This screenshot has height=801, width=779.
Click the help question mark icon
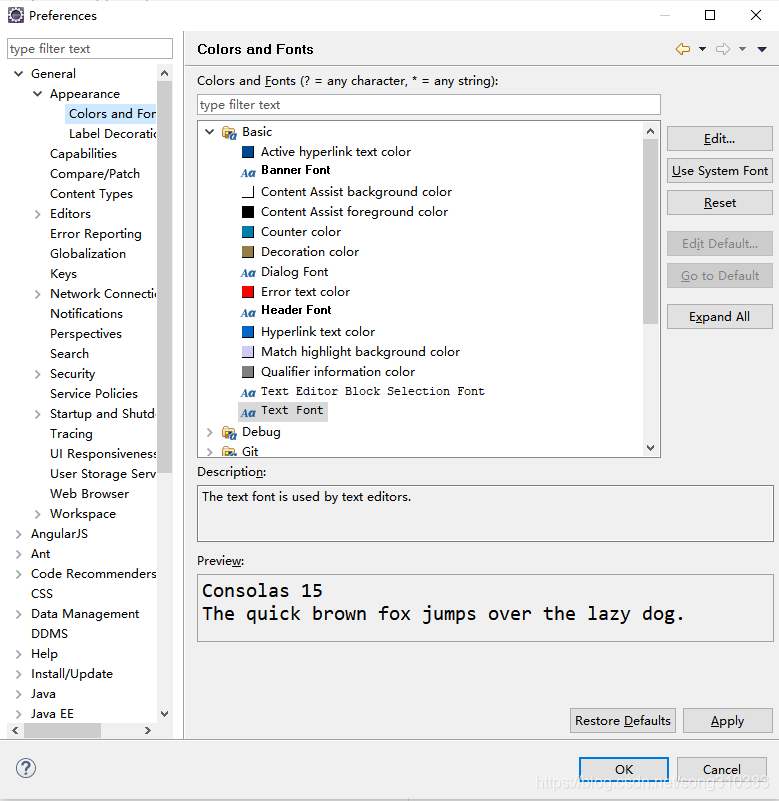click(26, 768)
